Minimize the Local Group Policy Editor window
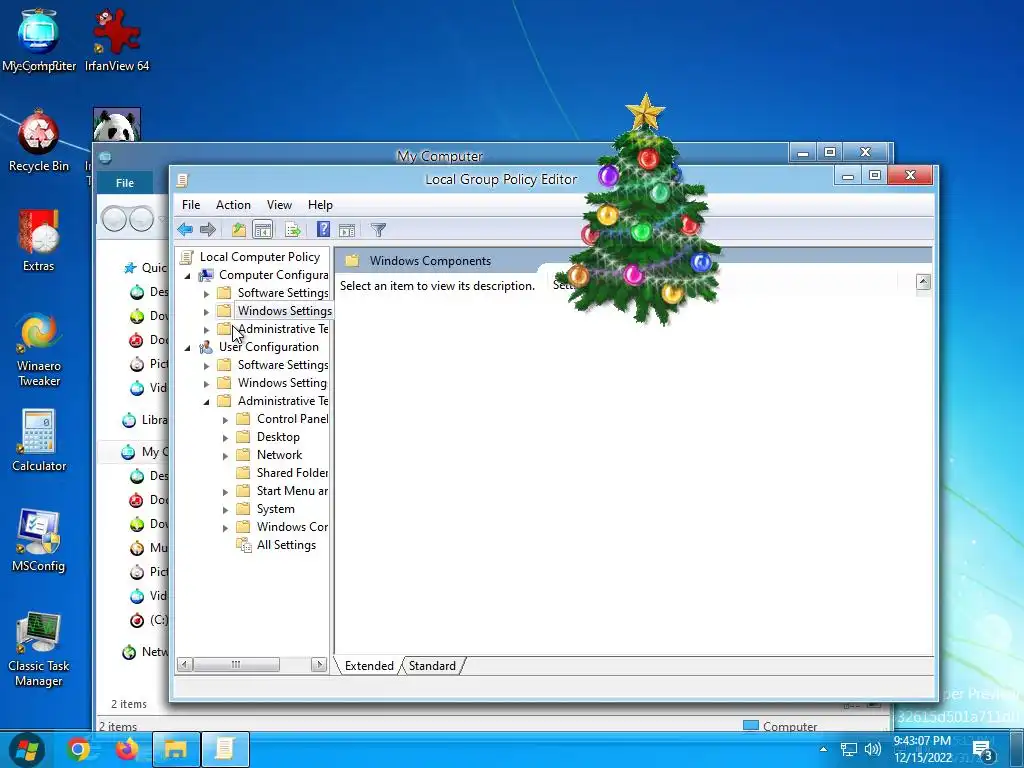The height and width of the screenshot is (768, 1024). click(x=848, y=176)
